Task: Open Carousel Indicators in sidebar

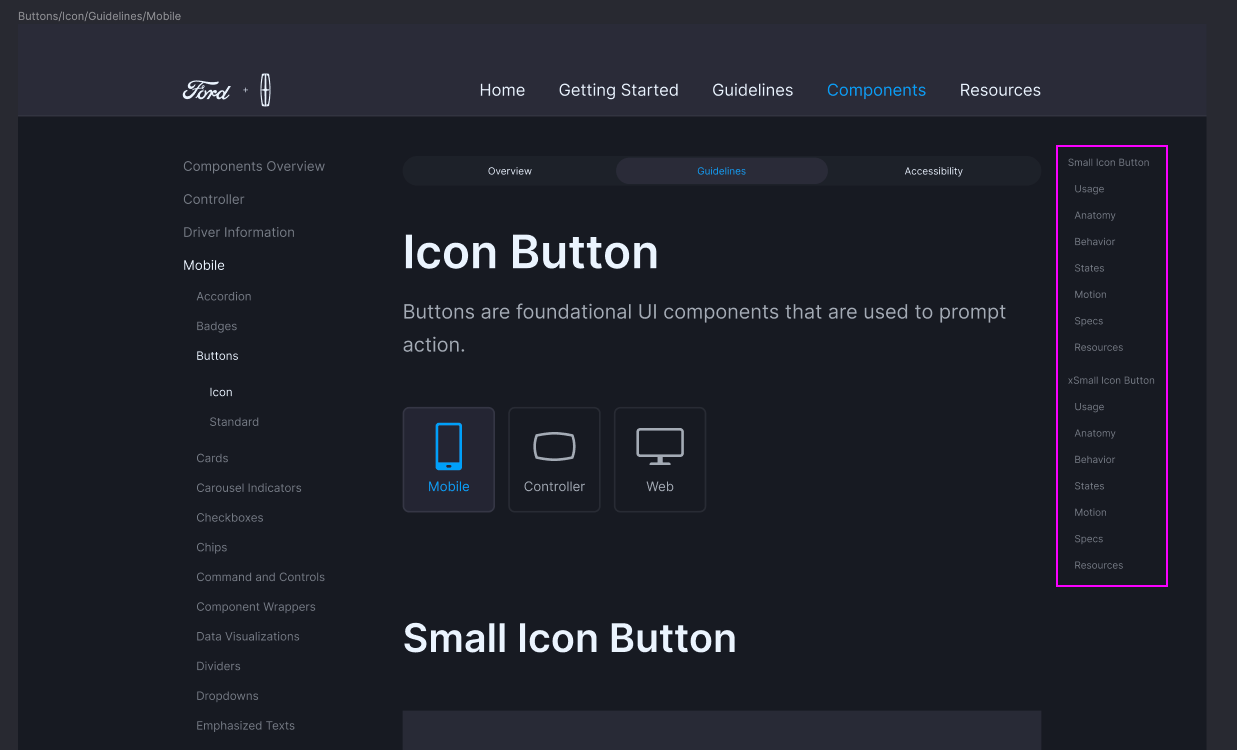Action: pyautogui.click(x=249, y=488)
